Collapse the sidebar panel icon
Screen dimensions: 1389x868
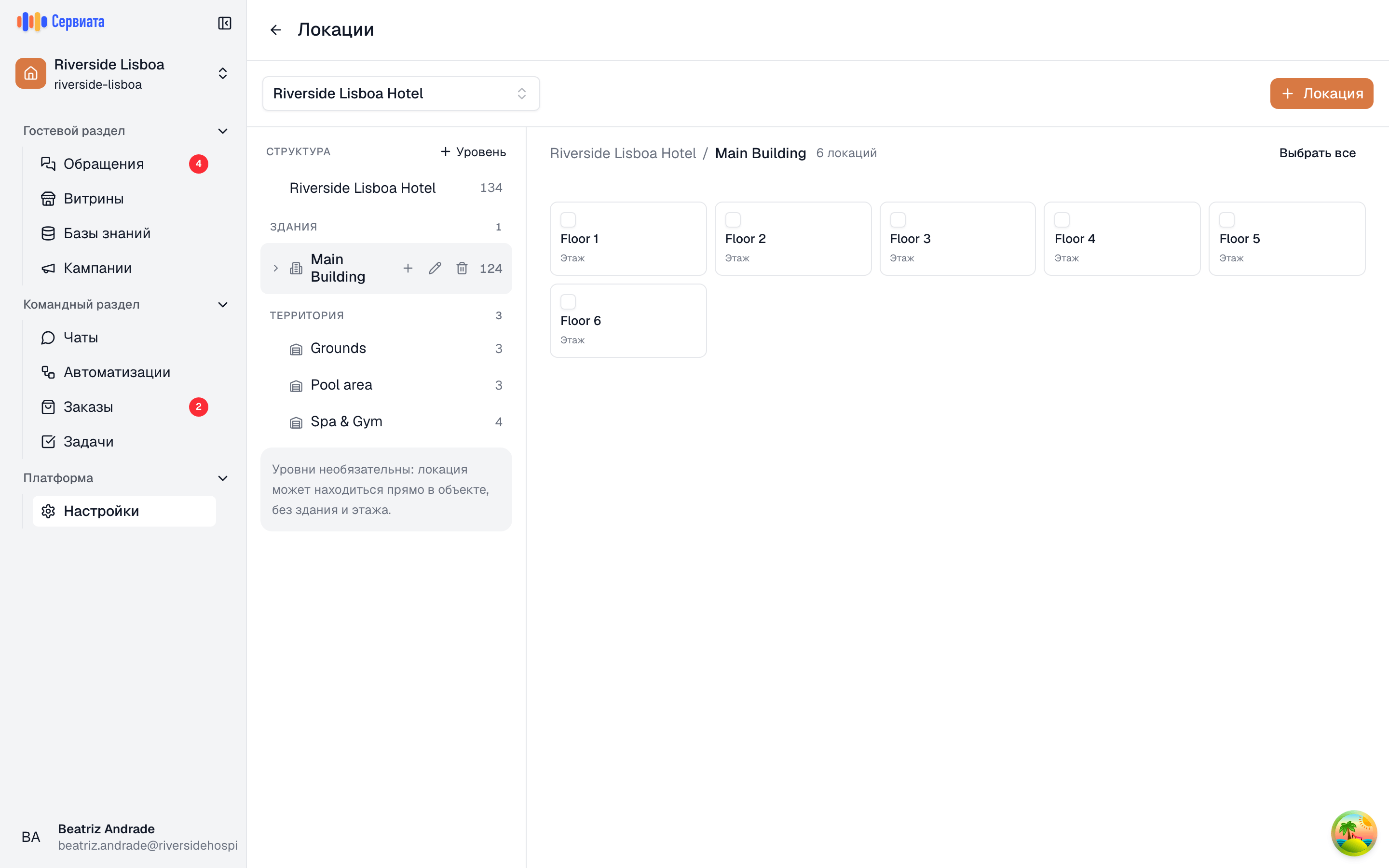tap(224, 23)
